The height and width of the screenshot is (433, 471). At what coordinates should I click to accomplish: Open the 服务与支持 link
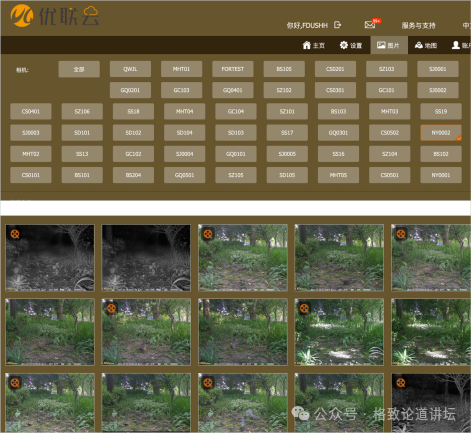418,26
